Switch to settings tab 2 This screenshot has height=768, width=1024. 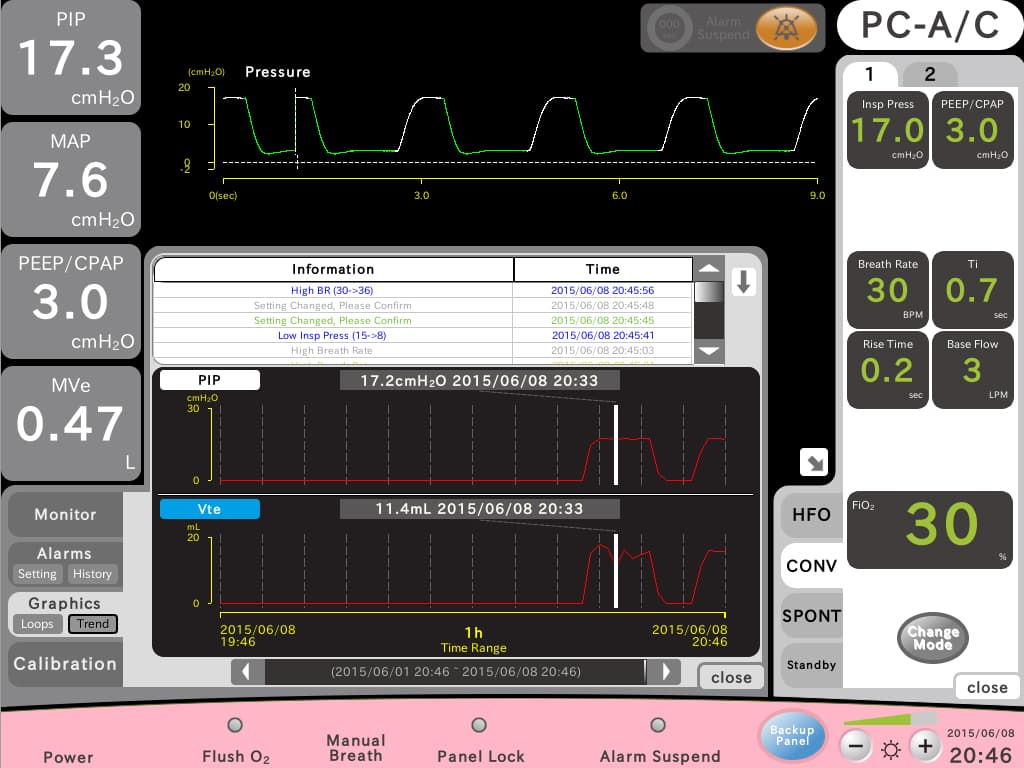pyautogui.click(x=929, y=74)
